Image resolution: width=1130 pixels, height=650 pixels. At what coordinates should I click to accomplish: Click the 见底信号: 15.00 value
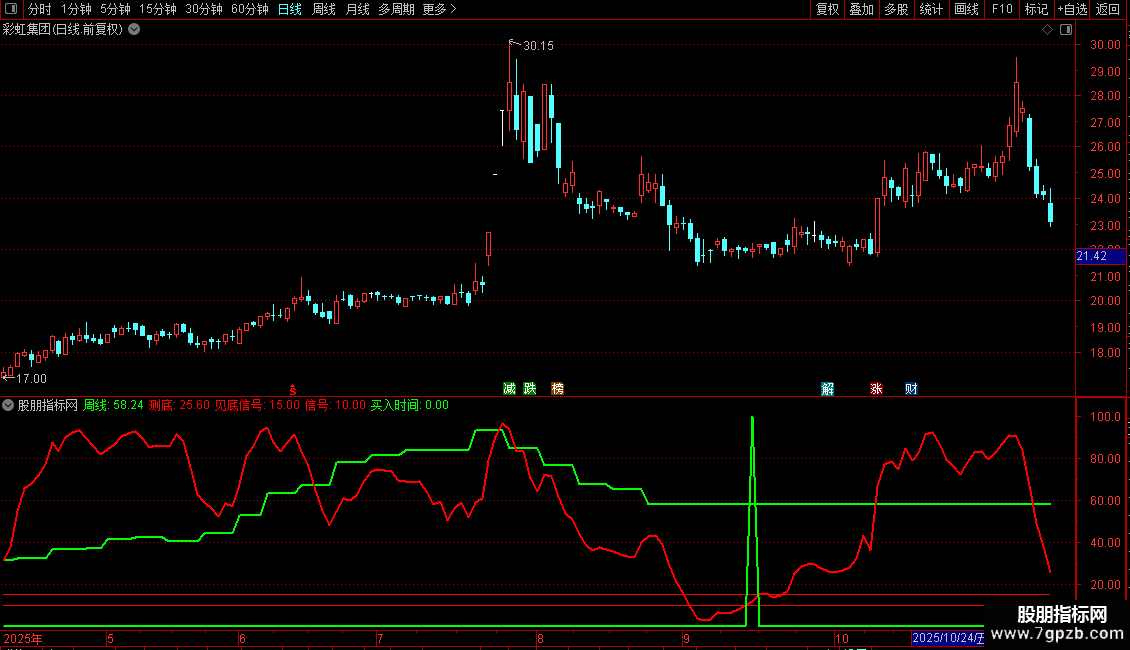(257, 405)
